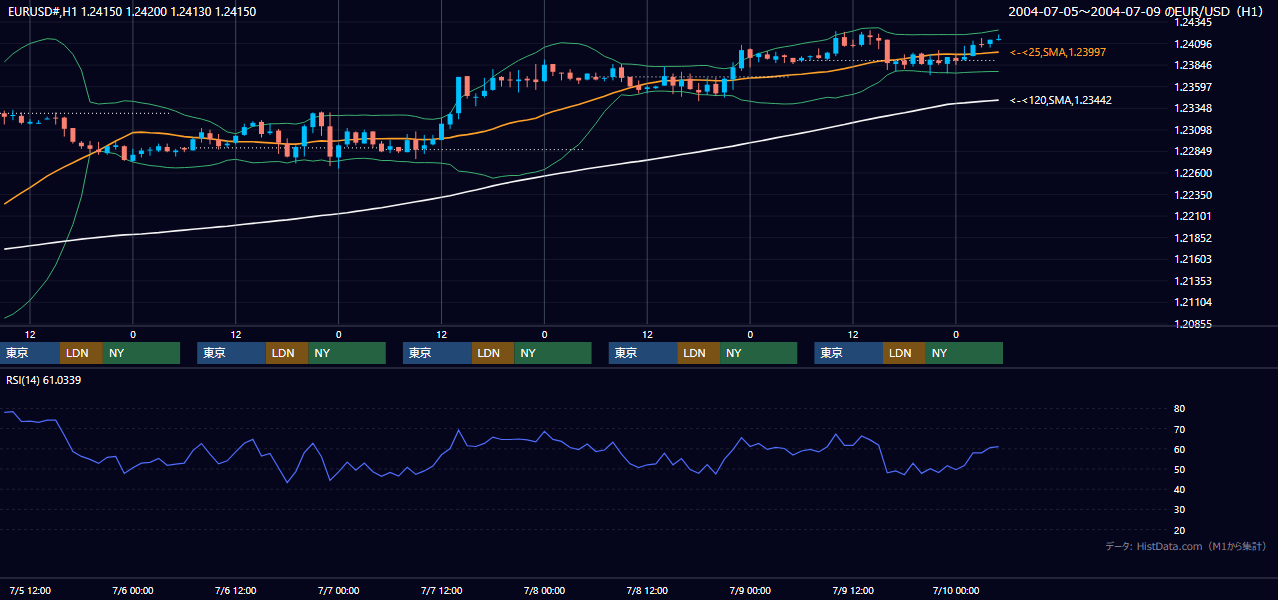Viewport: 1278px width, 600px height.
Task: Select the 120 SMA label reading 1.23442
Action: pyautogui.click(x=1063, y=100)
